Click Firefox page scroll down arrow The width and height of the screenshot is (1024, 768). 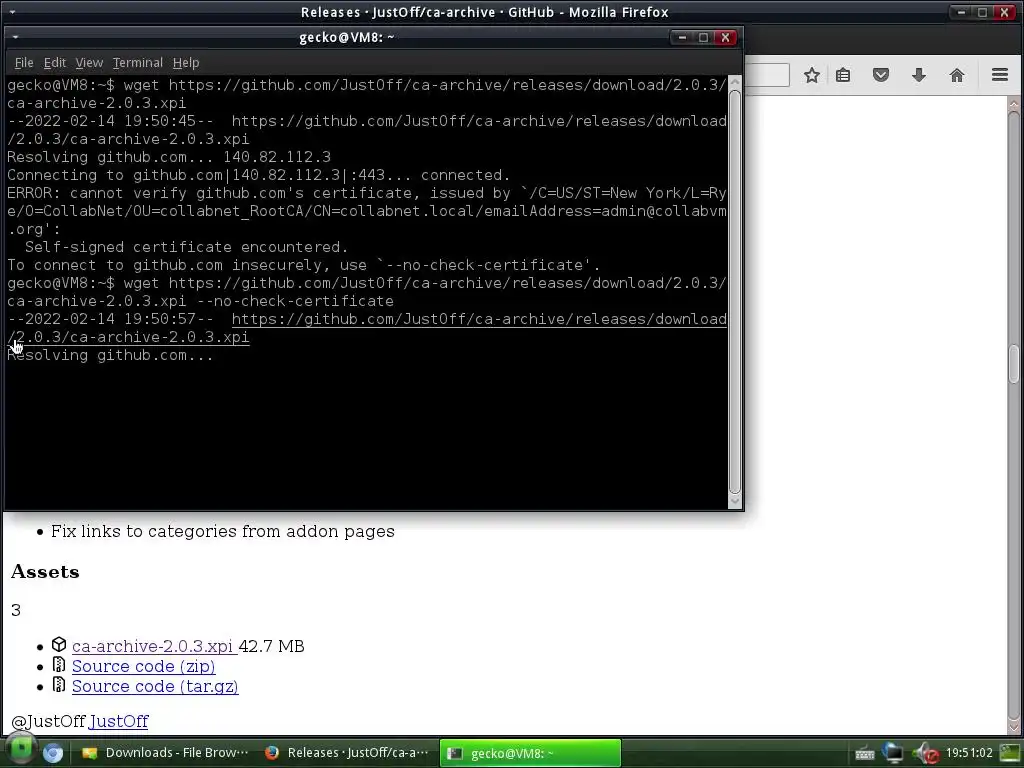tap(1014, 726)
